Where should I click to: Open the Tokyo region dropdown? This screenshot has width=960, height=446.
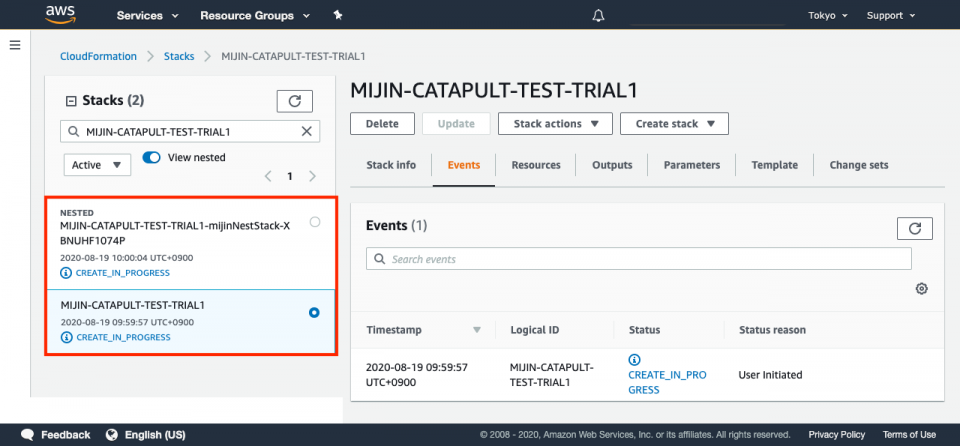tap(828, 16)
